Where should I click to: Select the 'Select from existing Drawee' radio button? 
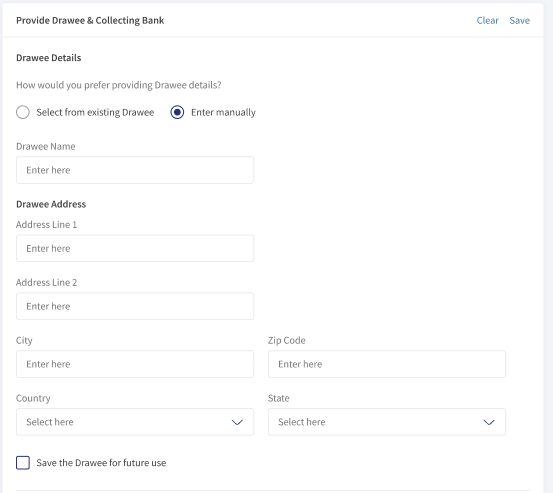point(23,112)
